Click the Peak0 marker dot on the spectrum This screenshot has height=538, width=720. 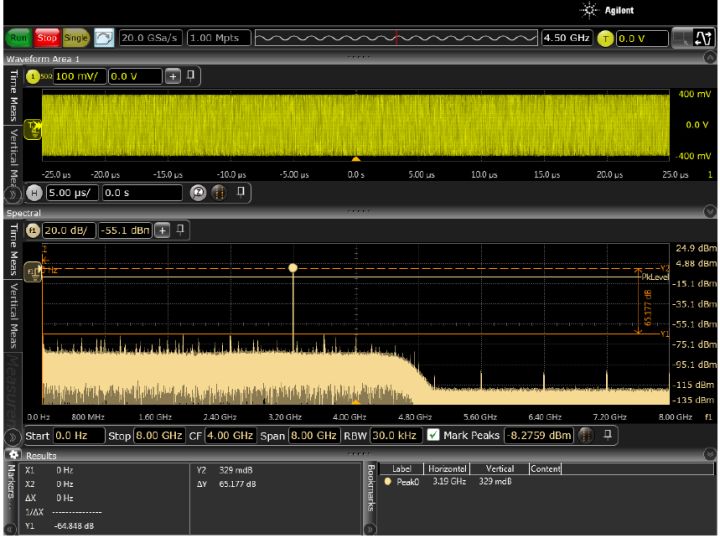point(293,268)
